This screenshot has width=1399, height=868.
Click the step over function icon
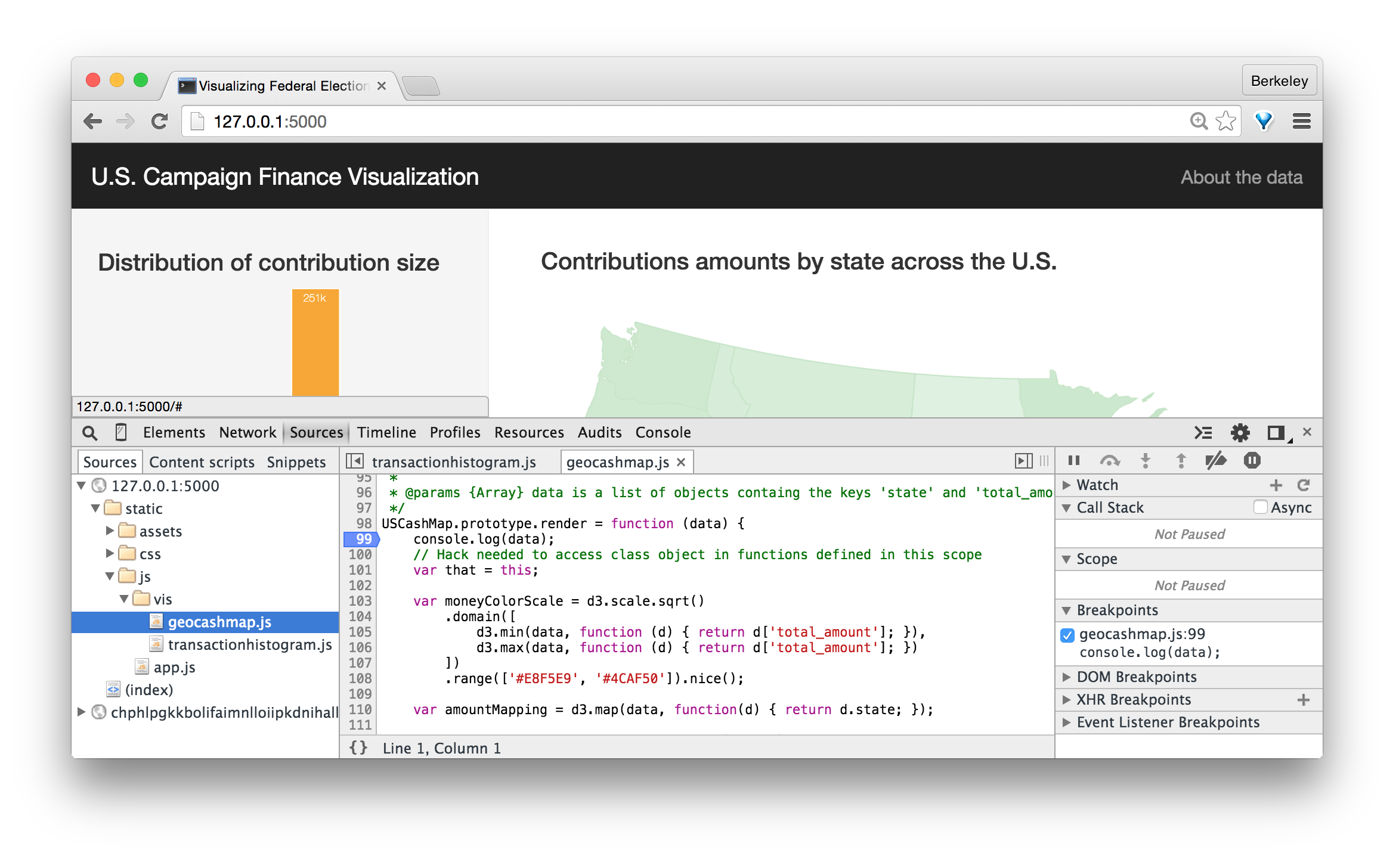[x=1109, y=461]
